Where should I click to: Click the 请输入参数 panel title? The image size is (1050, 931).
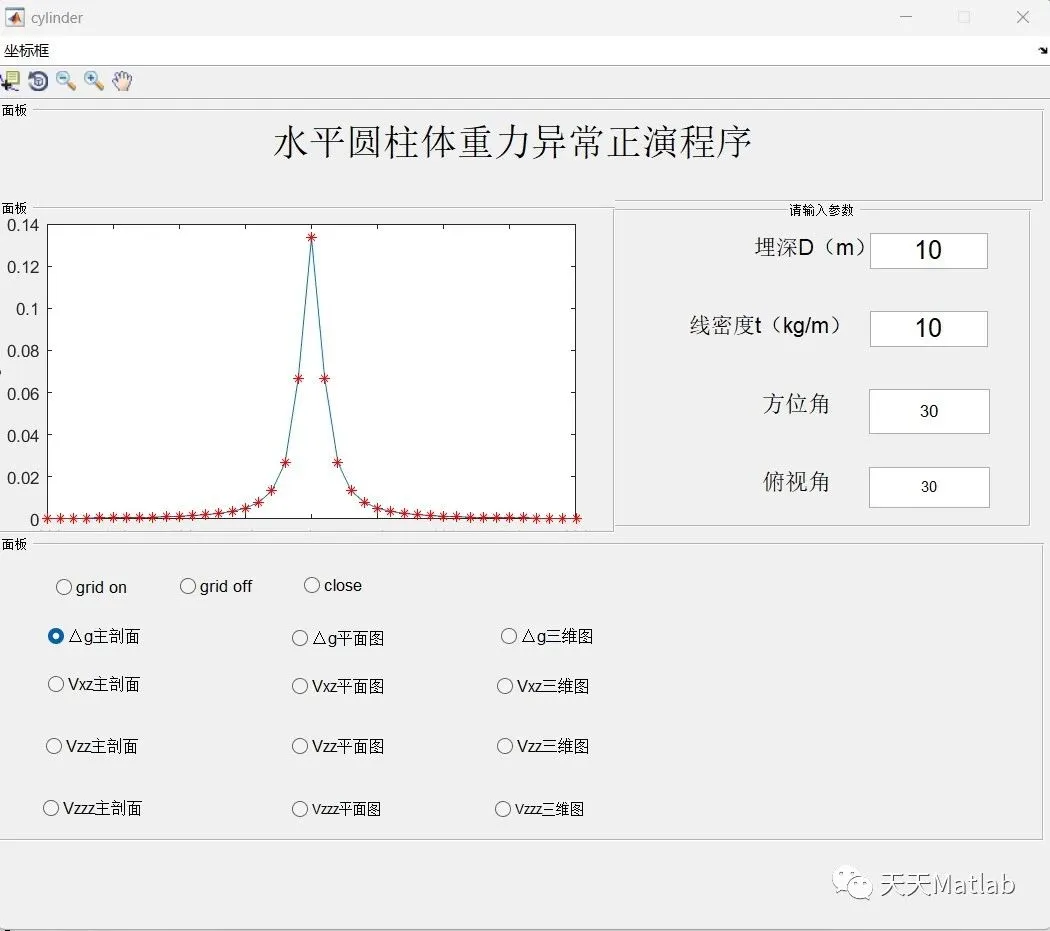pos(821,210)
